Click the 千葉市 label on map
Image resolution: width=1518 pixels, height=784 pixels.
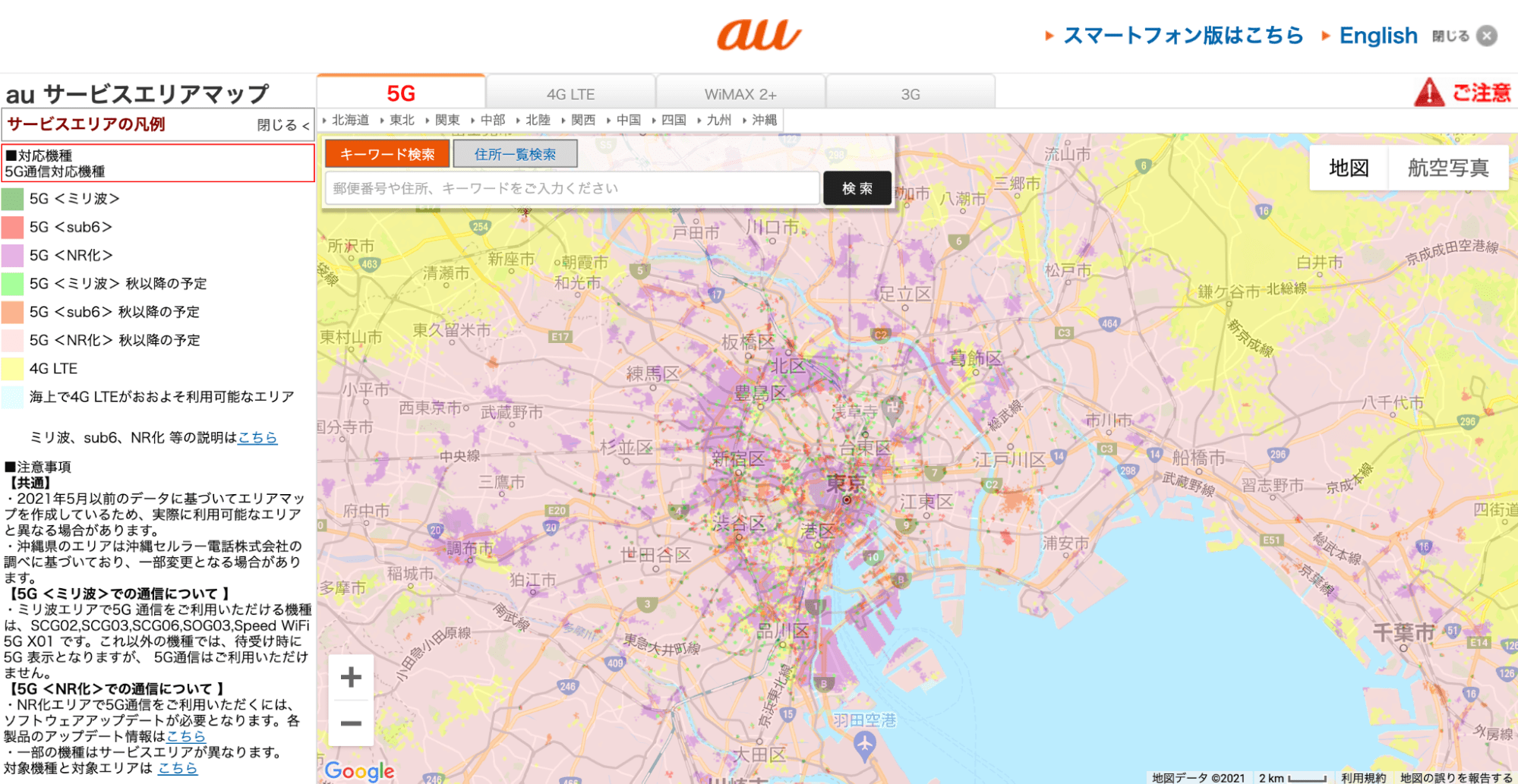(1403, 631)
